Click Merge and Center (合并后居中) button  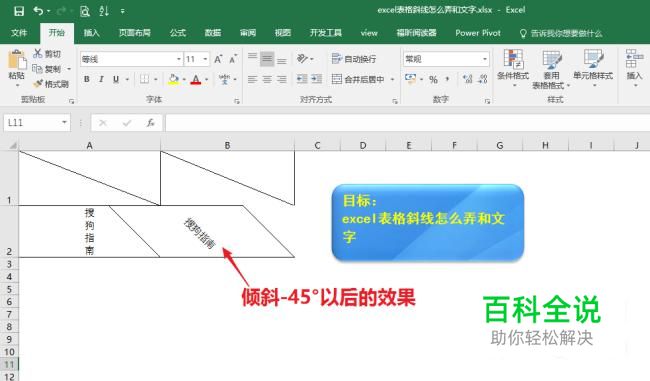tap(359, 79)
